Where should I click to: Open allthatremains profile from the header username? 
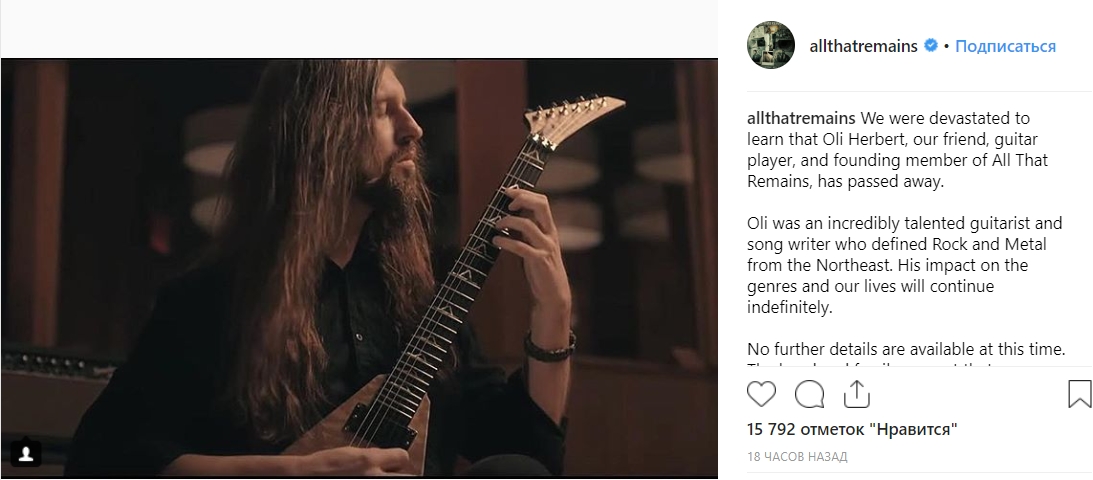coord(862,46)
